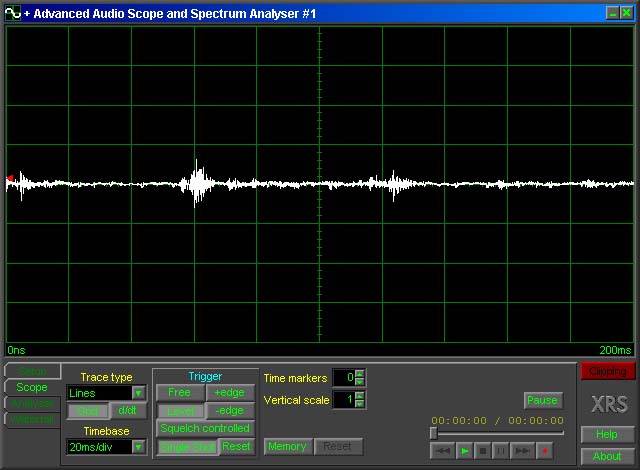This screenshot has width=640, height=470.
Task: Click the red Clipping indicator
Action: click(x=608, y=371)
